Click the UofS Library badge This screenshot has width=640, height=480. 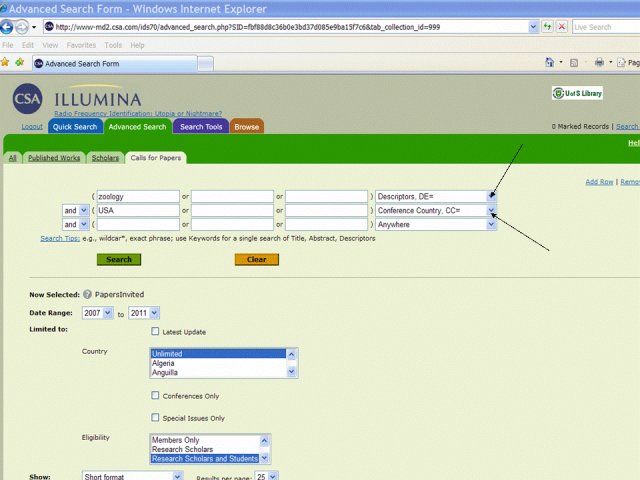pos(577,93)
